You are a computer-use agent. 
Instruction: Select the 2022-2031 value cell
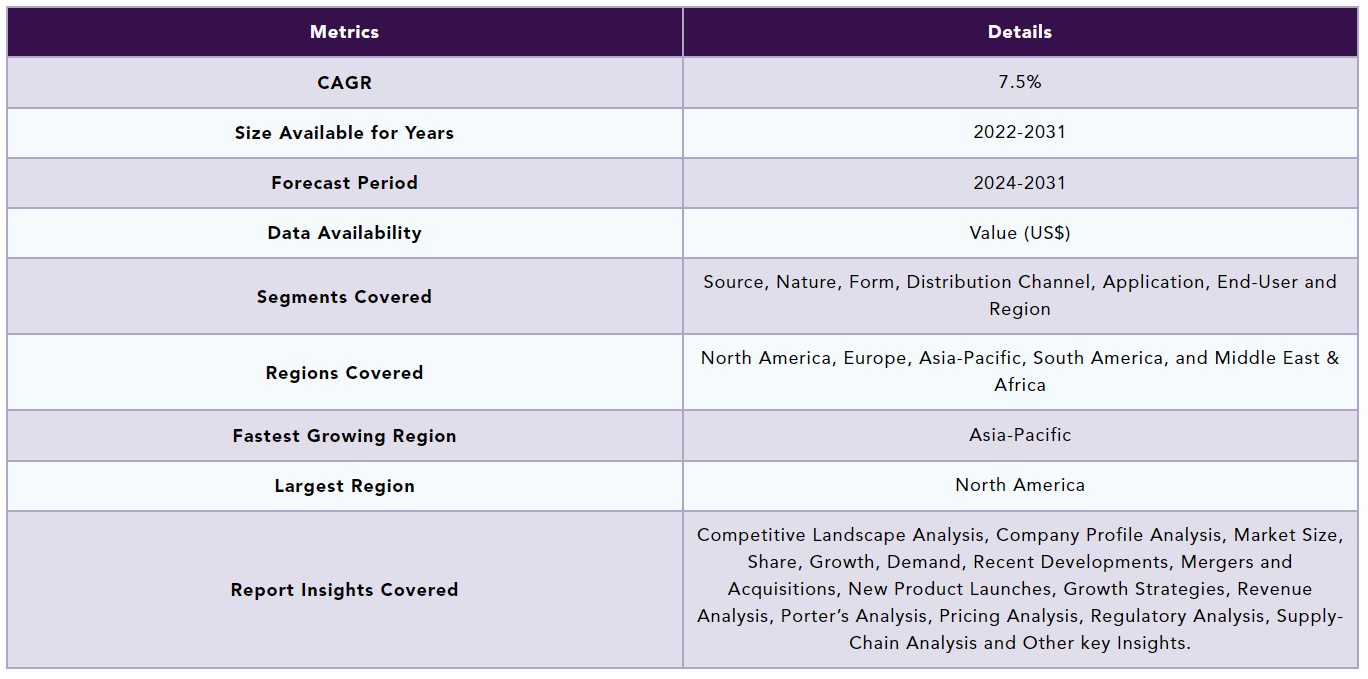(1020, 133)
